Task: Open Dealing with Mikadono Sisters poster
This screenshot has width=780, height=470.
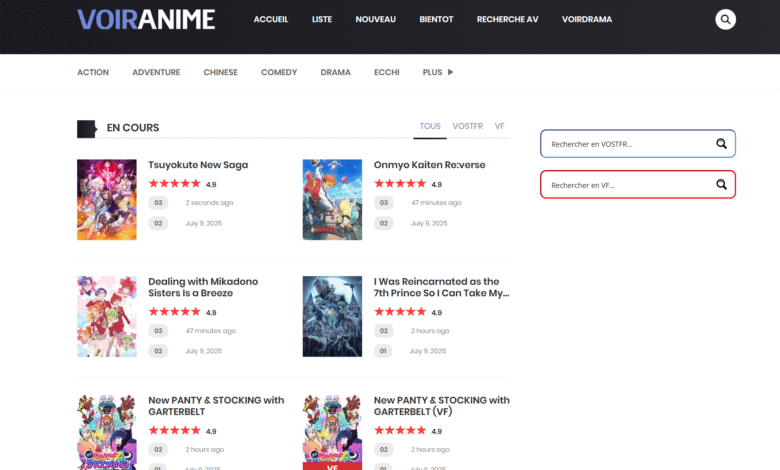Action: click(x=106, y=316)
